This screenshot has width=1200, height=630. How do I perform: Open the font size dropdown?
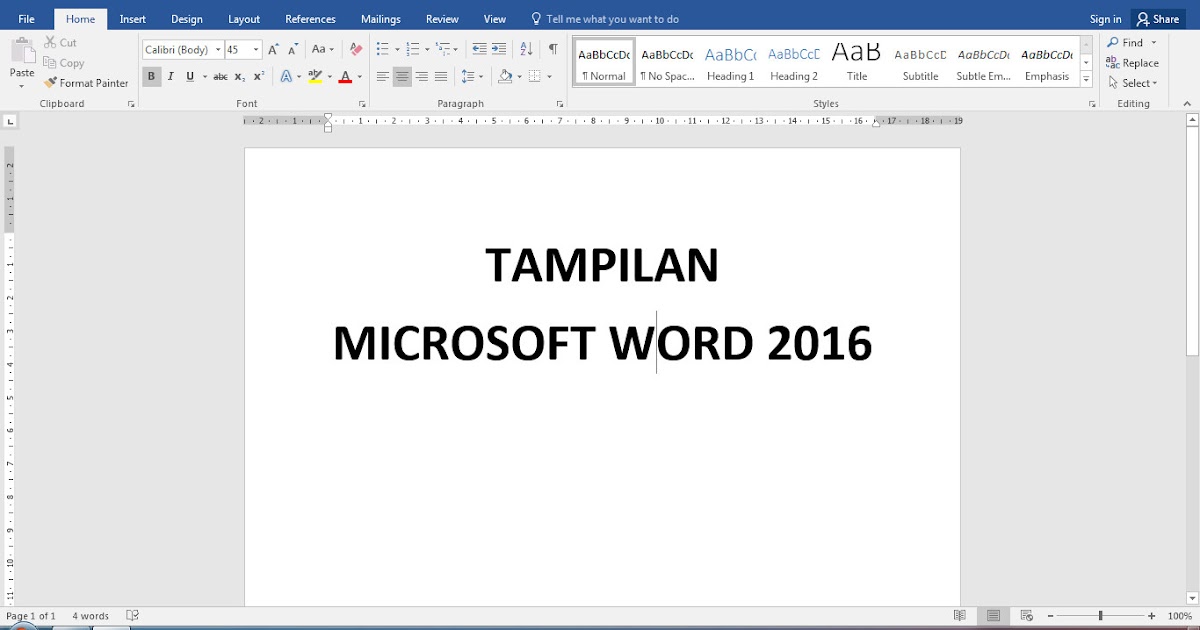257,50
